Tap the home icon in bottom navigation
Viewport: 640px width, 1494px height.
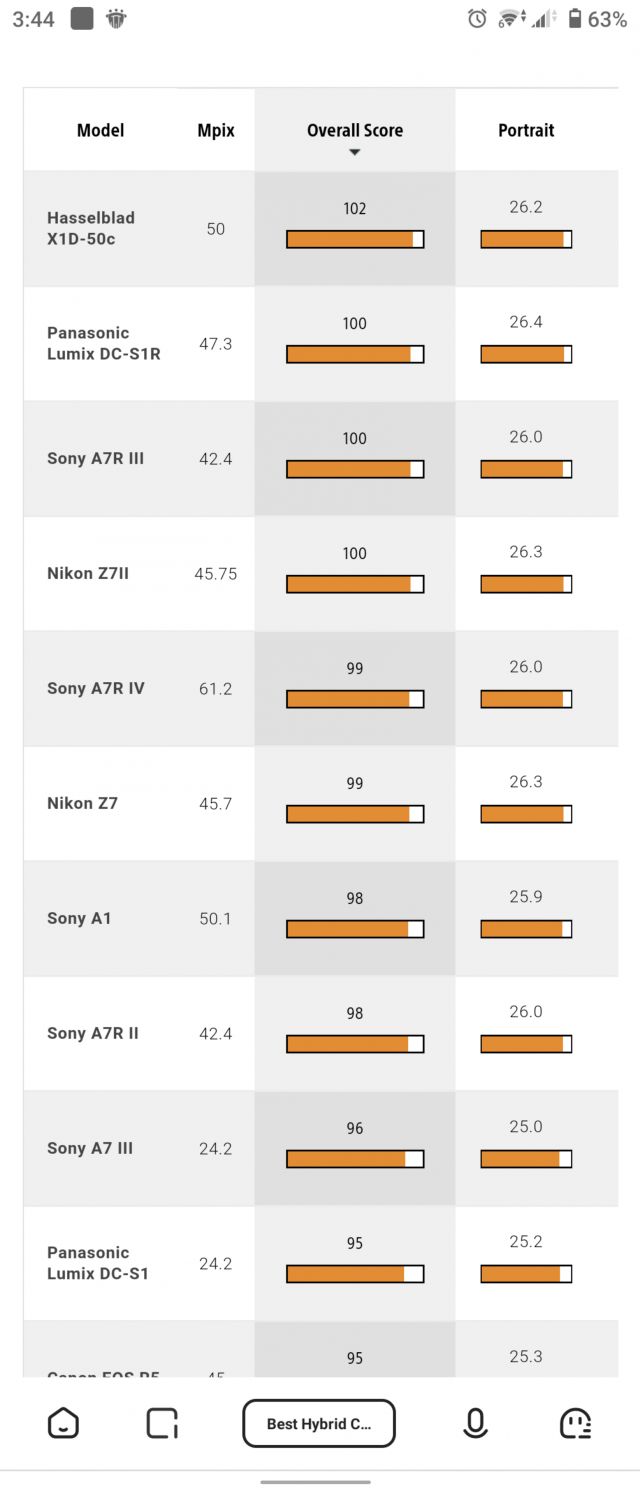click(x=63, y=1423)
